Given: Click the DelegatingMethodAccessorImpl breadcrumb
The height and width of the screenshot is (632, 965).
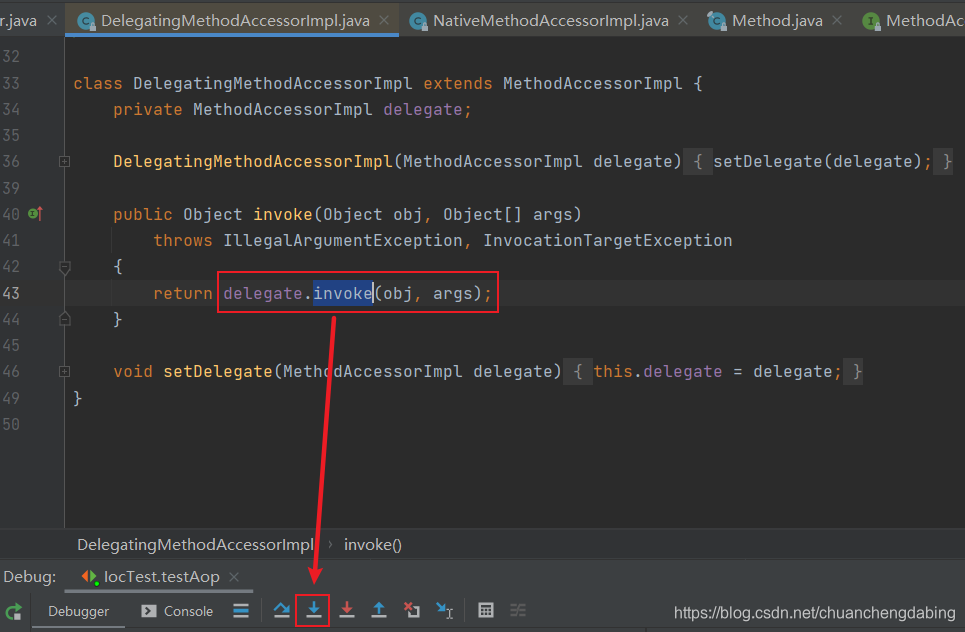Looking at the screenshot, I should [x=196, y=545].
